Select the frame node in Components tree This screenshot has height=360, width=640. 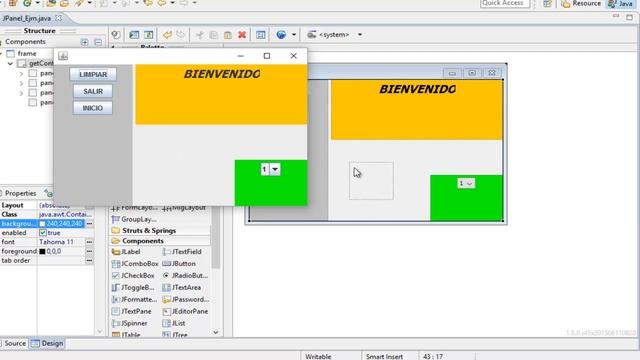point(22,53)
